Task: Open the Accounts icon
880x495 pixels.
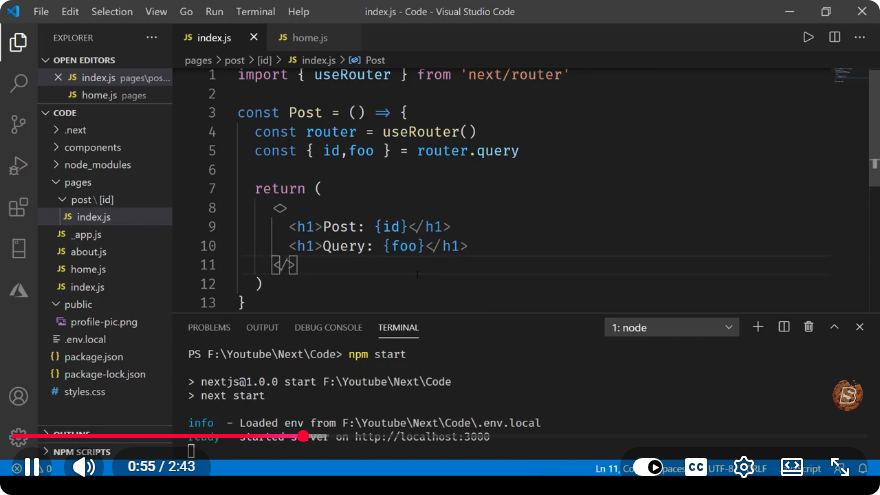Action: pyautogui.click(x=19, y=396)
